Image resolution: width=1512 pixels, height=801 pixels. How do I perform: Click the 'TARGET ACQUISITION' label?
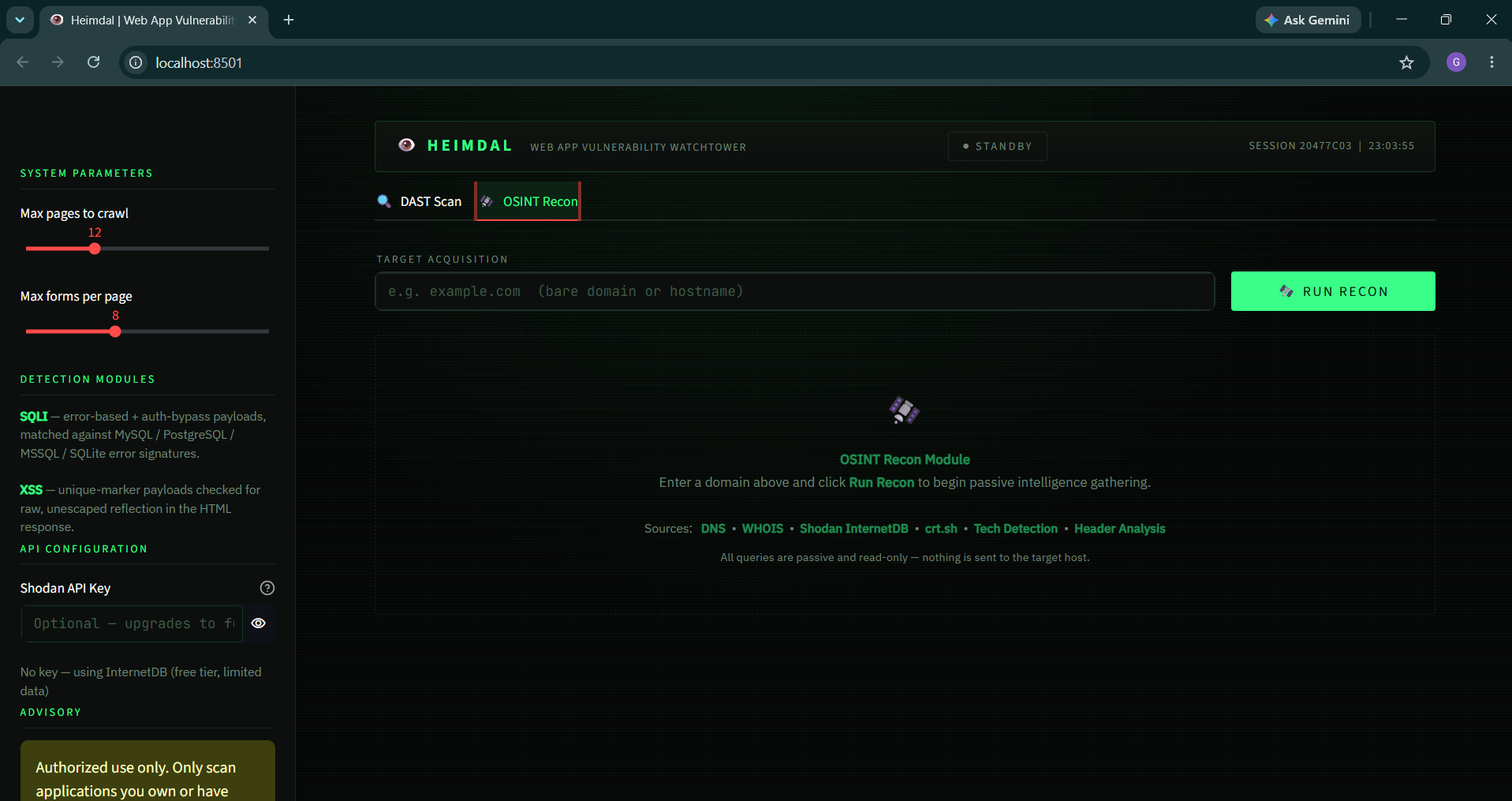pos(442,259)
